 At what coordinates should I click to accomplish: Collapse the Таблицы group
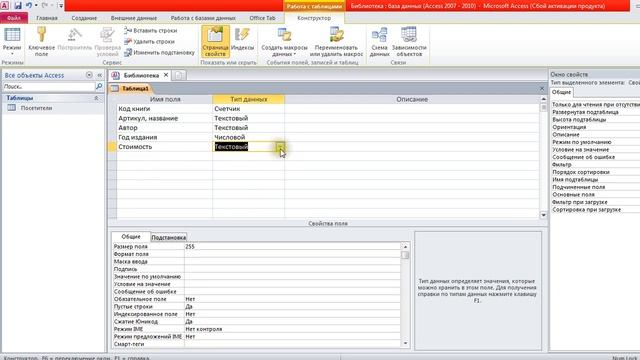click(x=96, y=98)
